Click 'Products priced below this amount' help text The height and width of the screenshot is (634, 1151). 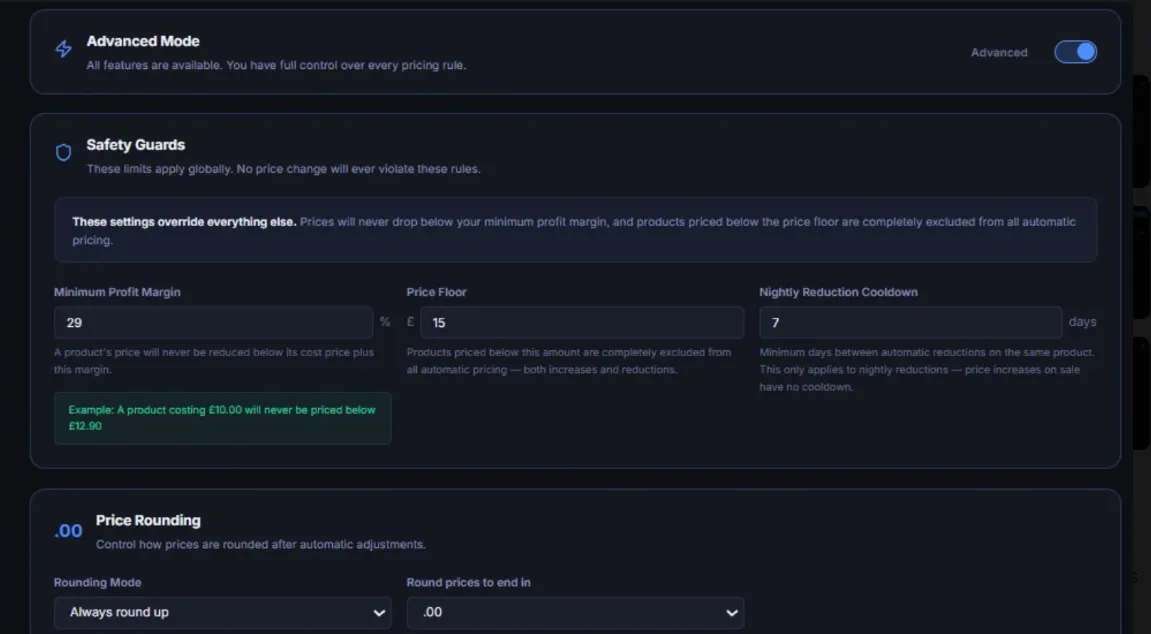[569, 361]
